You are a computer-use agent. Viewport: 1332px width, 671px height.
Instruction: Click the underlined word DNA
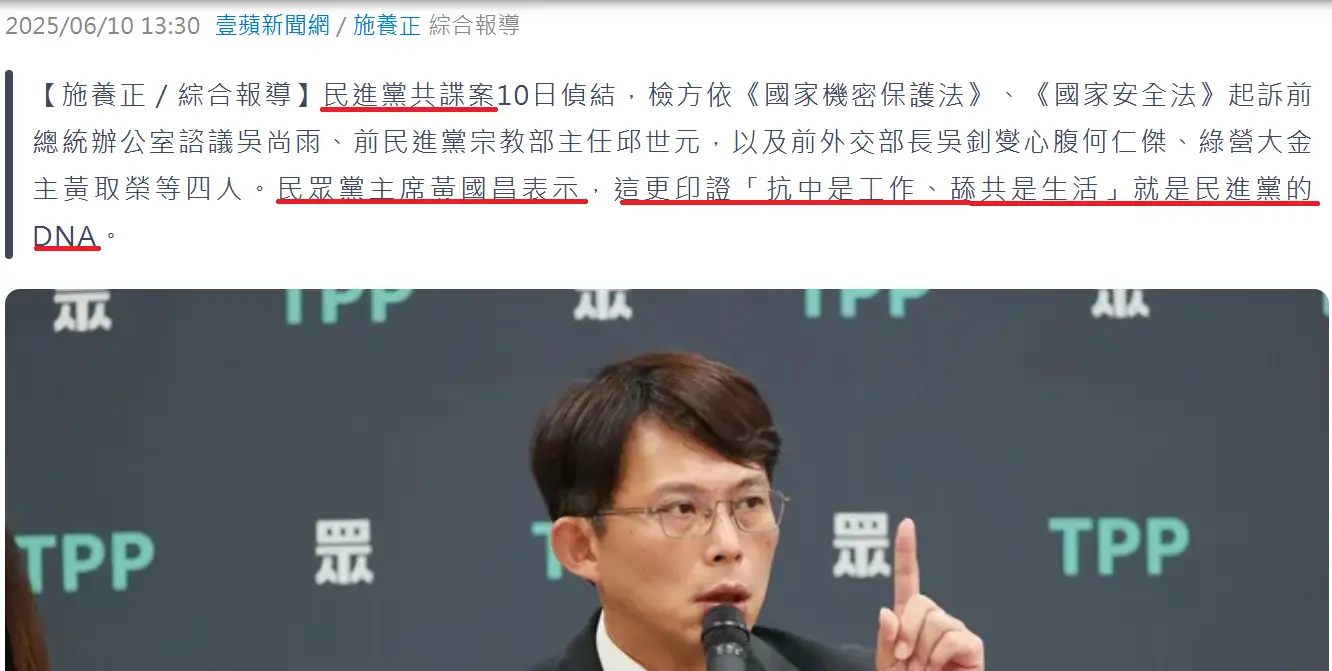66,236
